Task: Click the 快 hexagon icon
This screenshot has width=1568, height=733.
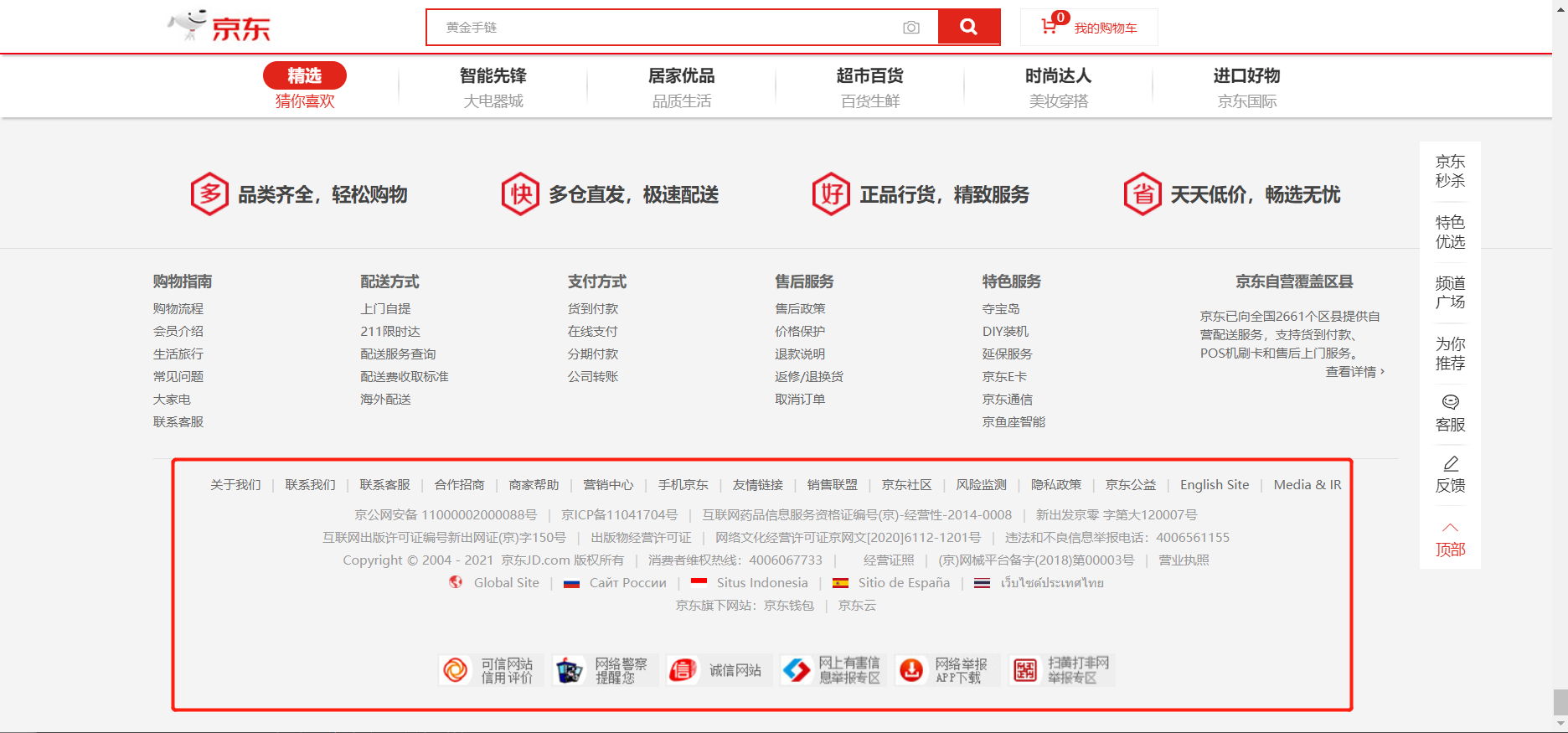Action: pyautogui.click(x=520, y=194)
